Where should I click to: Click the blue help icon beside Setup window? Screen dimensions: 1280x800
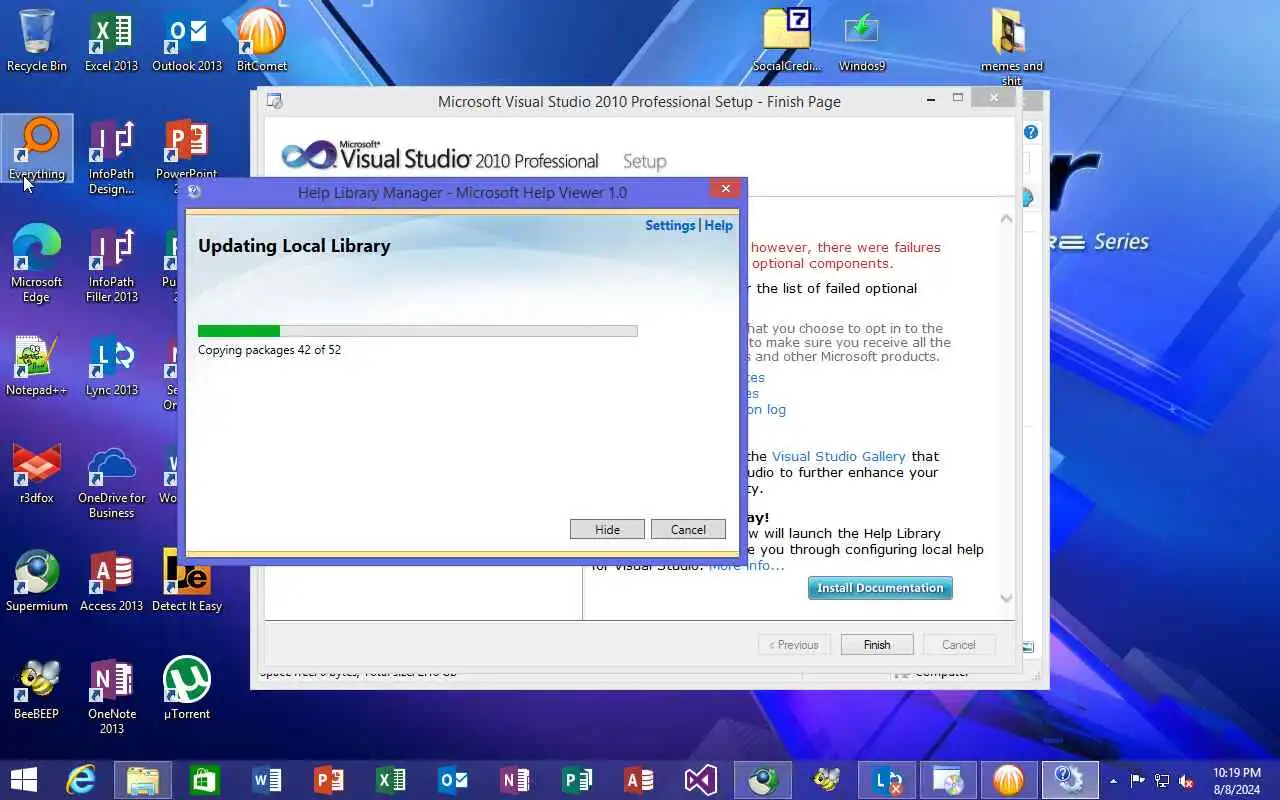pyautogui.click(x=1030, y=132)
